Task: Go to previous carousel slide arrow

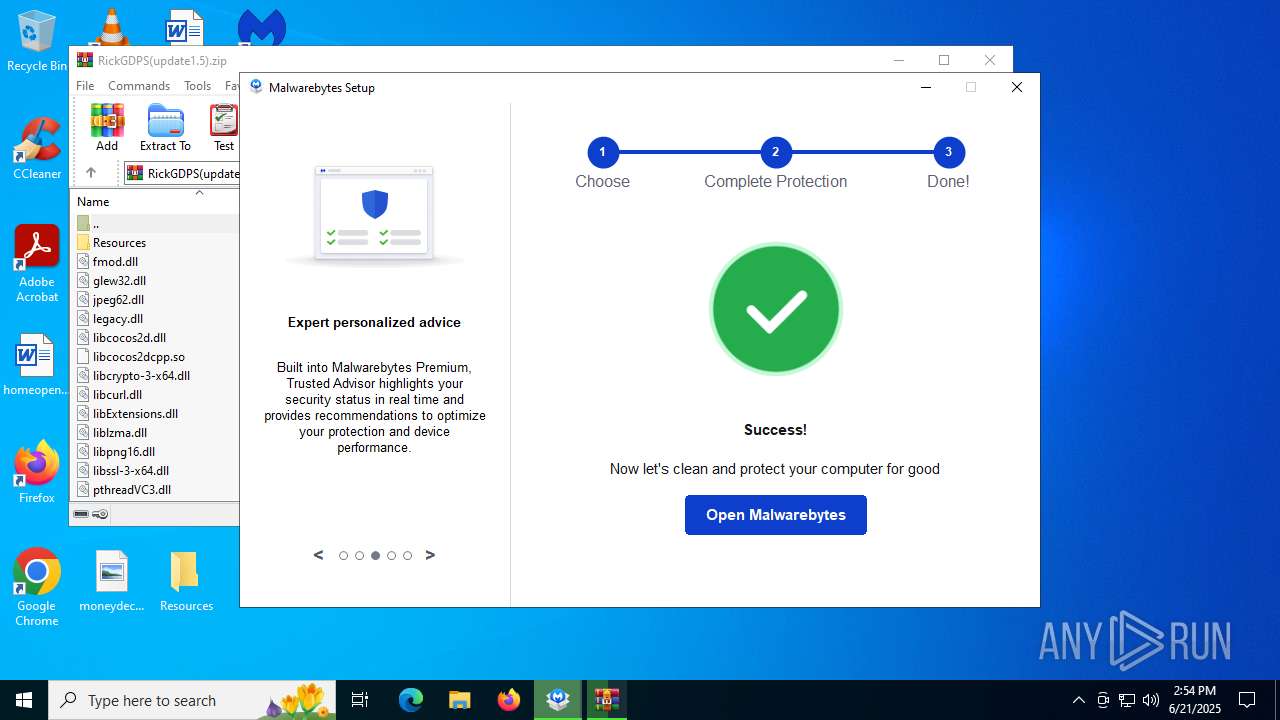Action: point(318,555)
